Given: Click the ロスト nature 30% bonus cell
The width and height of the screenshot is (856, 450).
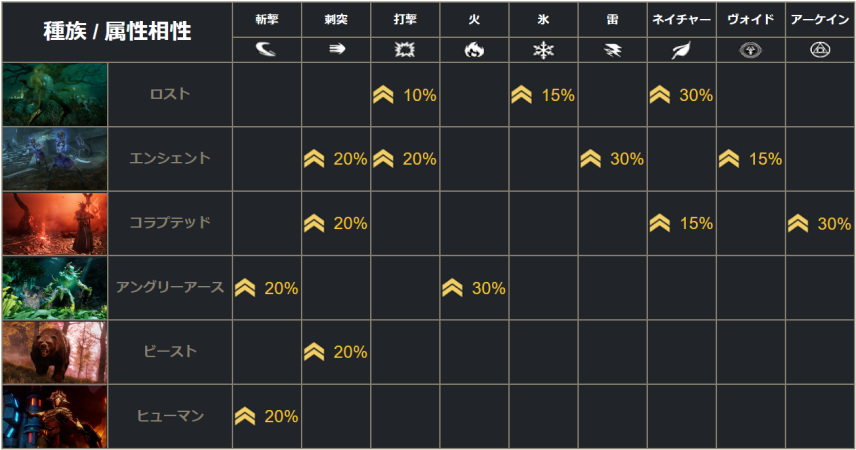Looking at the screenshot, I should pyautogui.click(x=681, y=94).
